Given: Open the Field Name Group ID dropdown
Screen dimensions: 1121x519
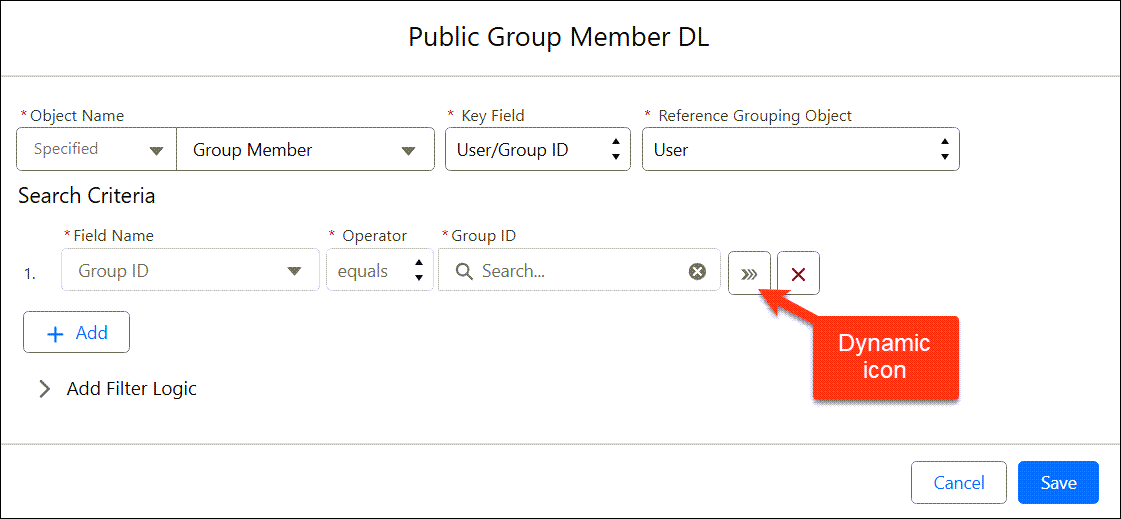Looking at the screenshot, I should (190, 270).
